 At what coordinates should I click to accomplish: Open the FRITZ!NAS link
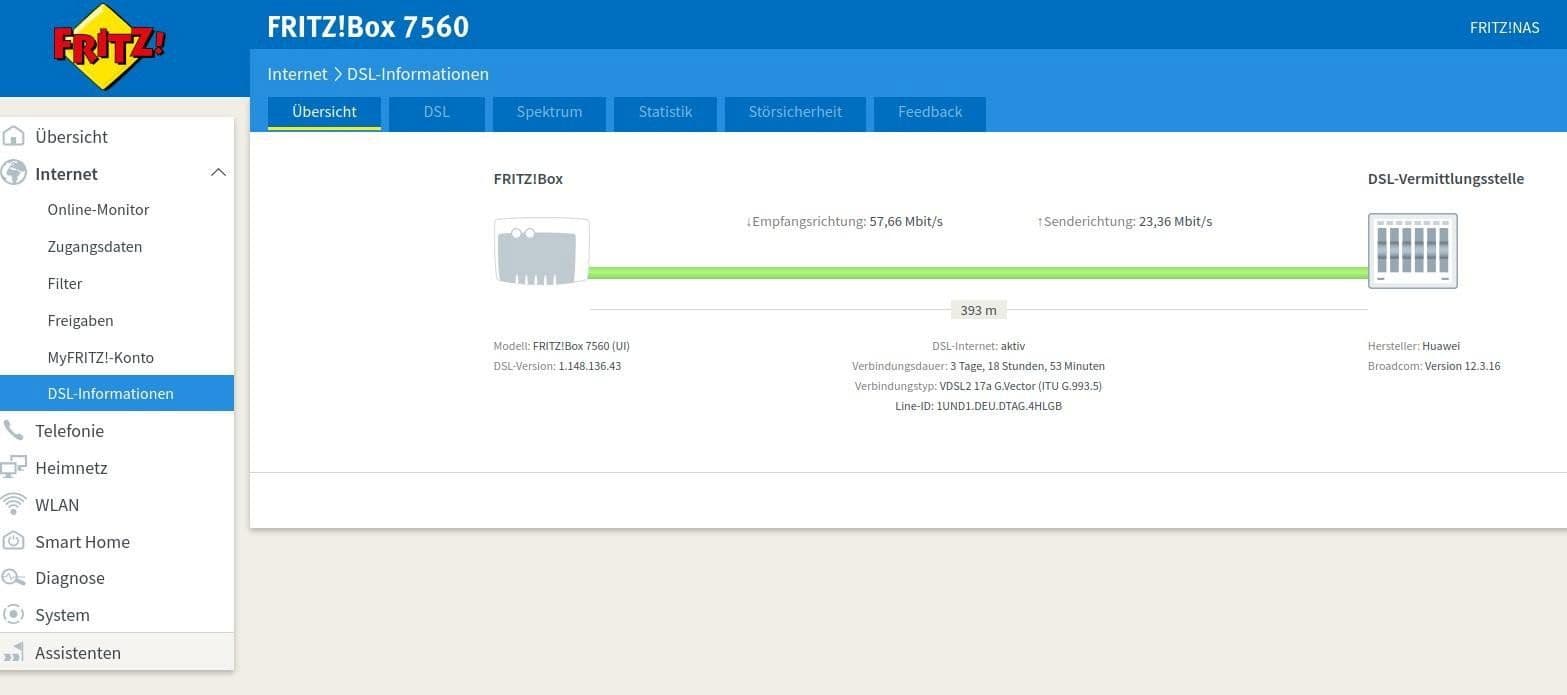click(1504, 27)
